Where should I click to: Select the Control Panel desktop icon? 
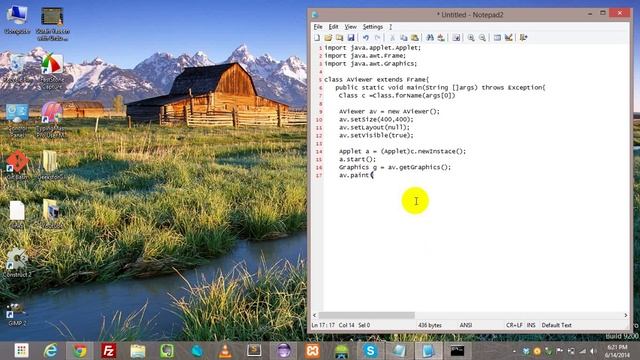[17, 120]
